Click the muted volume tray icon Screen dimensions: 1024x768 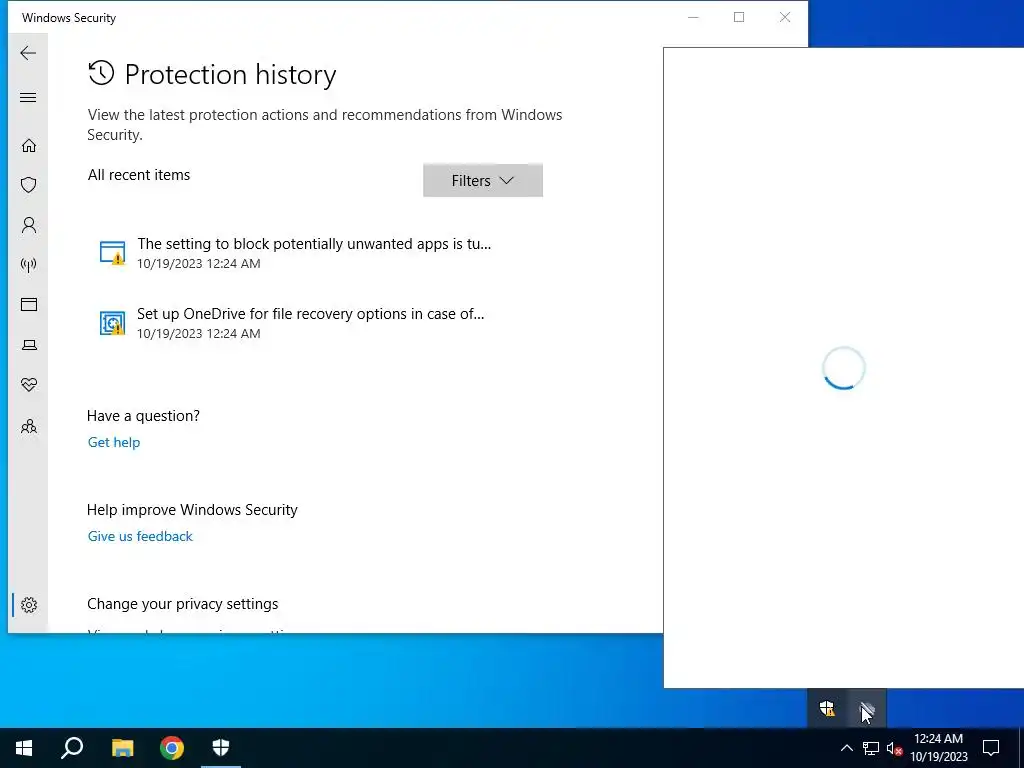[x=894, y=748]
